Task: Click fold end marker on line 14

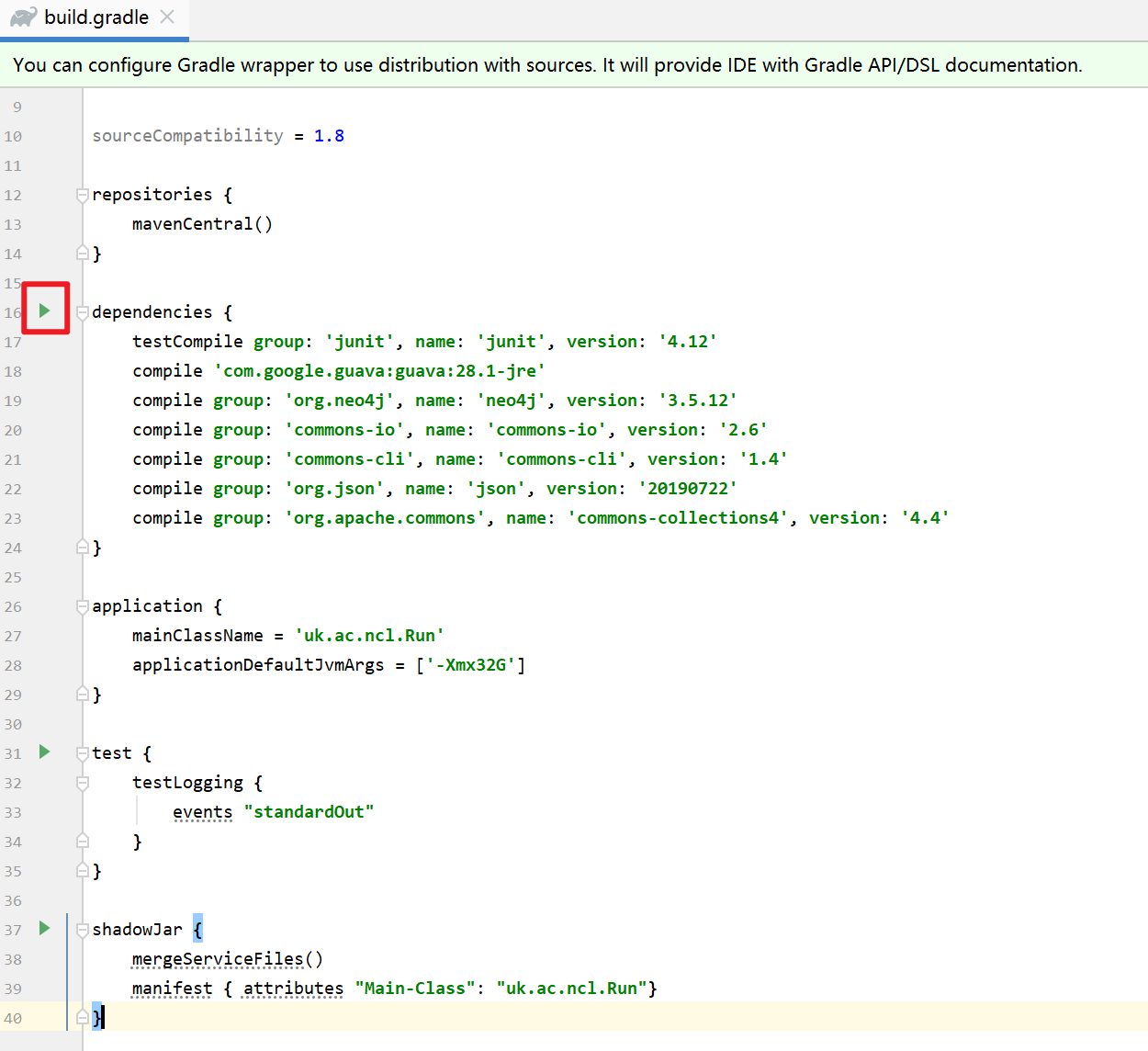Action: [83, 253]
